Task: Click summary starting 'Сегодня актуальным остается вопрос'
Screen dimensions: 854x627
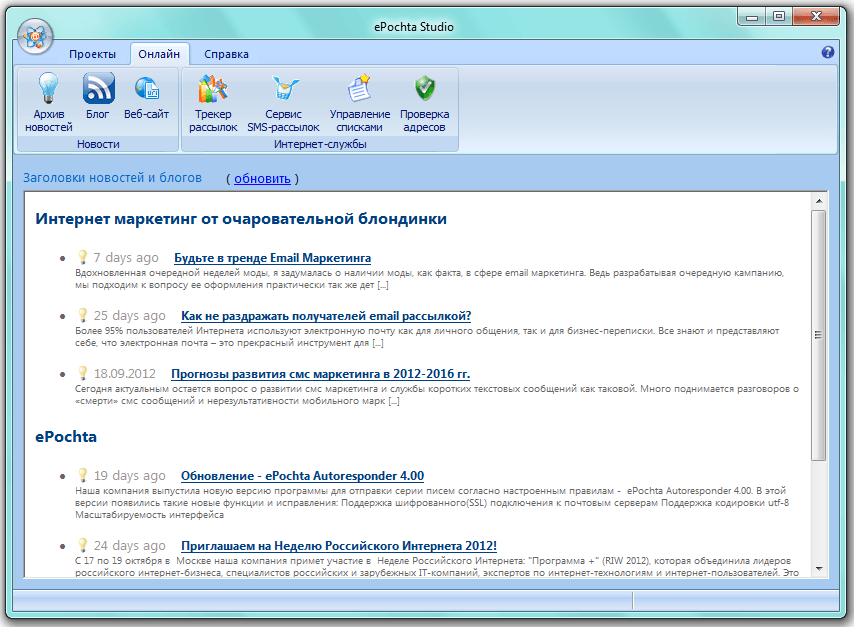Action: point(437,395)
